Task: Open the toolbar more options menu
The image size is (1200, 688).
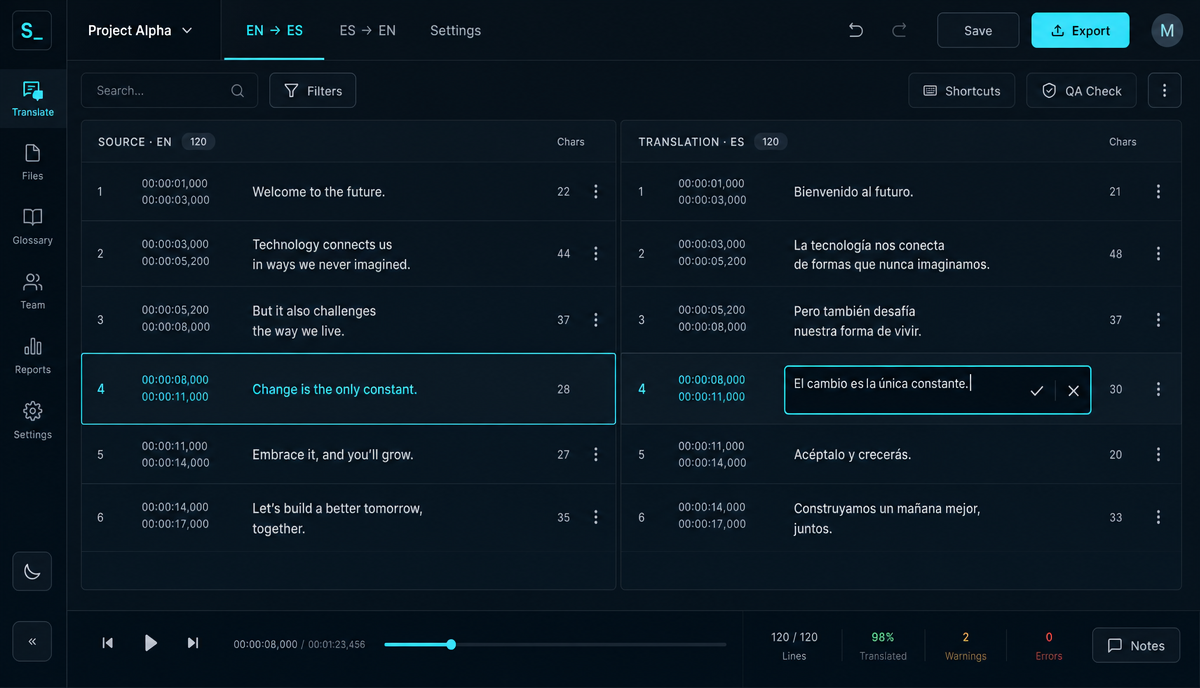Action: click(1164, 90)
